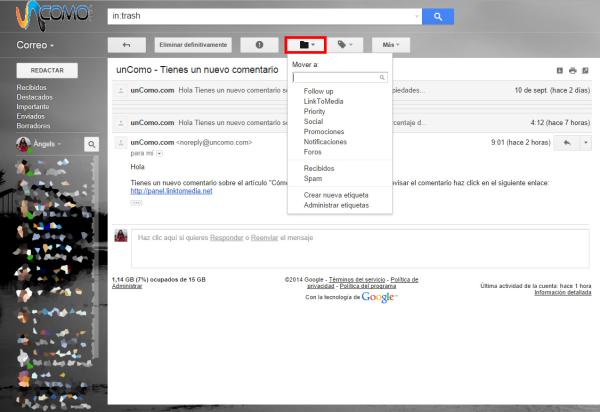Select Priority label in menu

(314, 111)
